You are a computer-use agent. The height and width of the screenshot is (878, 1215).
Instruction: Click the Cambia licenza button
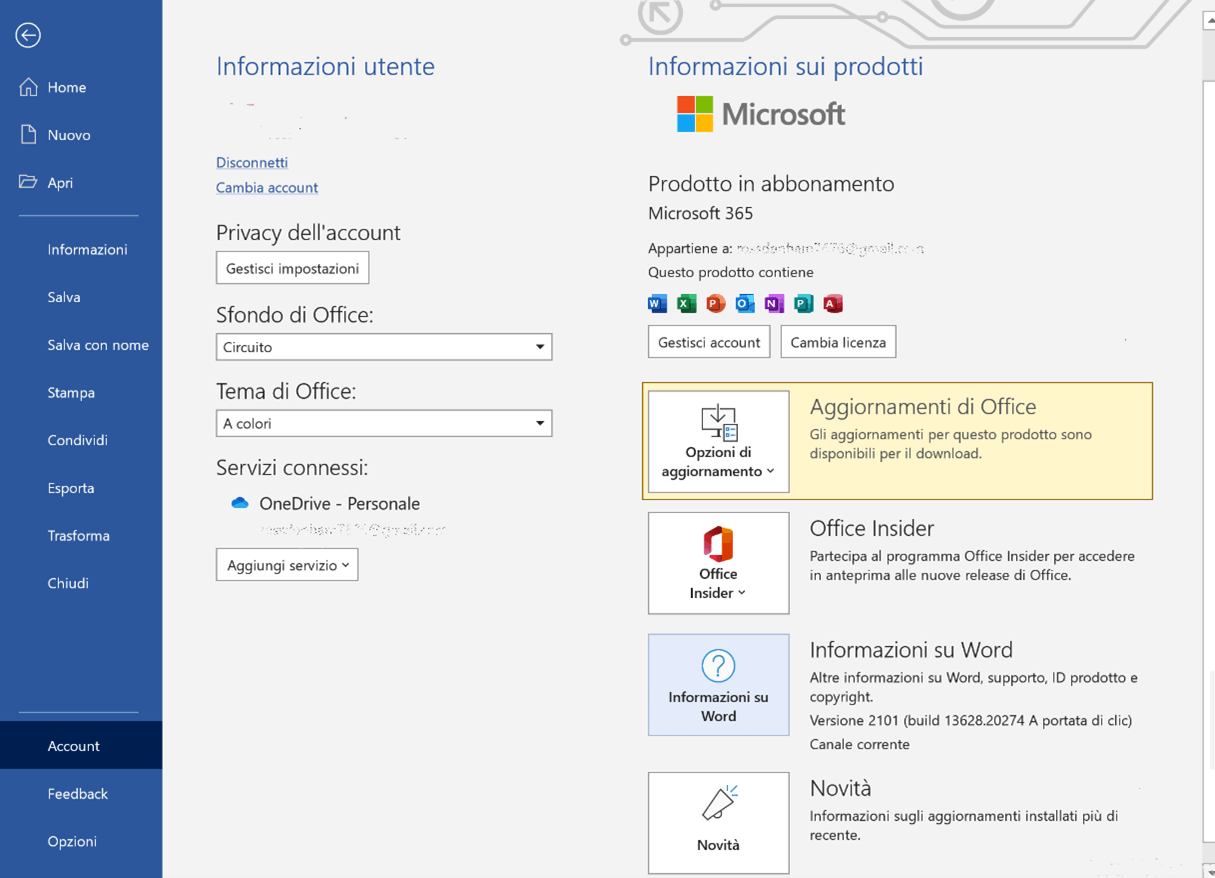(x=838, y=342)
